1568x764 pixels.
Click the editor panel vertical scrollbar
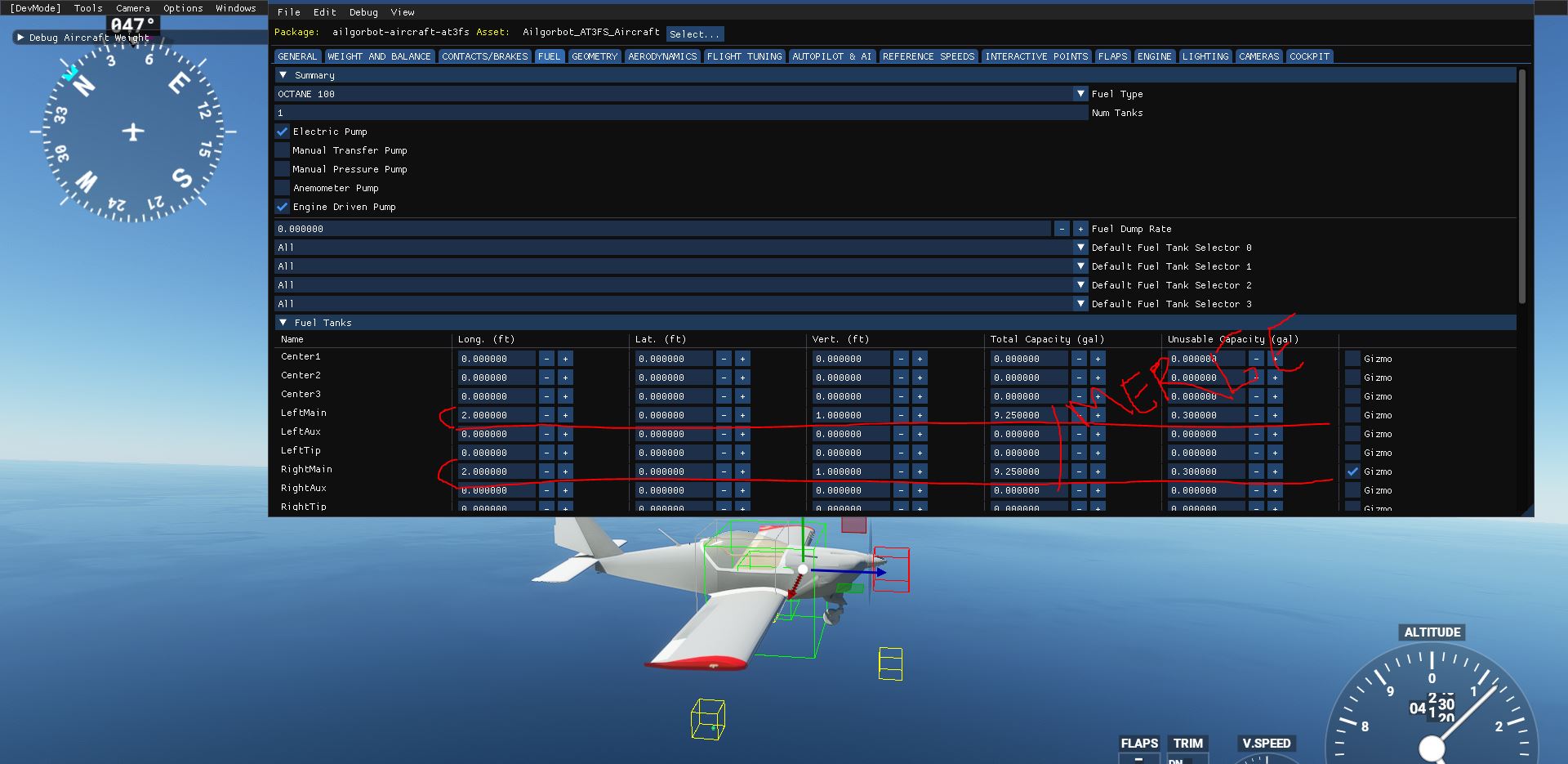coord(1522,186)
